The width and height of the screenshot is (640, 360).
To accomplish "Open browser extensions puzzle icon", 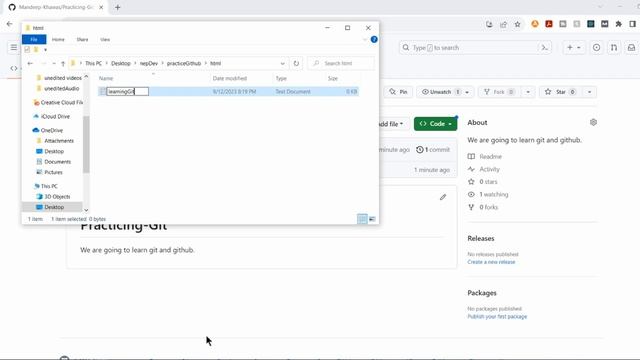I will [x=619, y=24].
